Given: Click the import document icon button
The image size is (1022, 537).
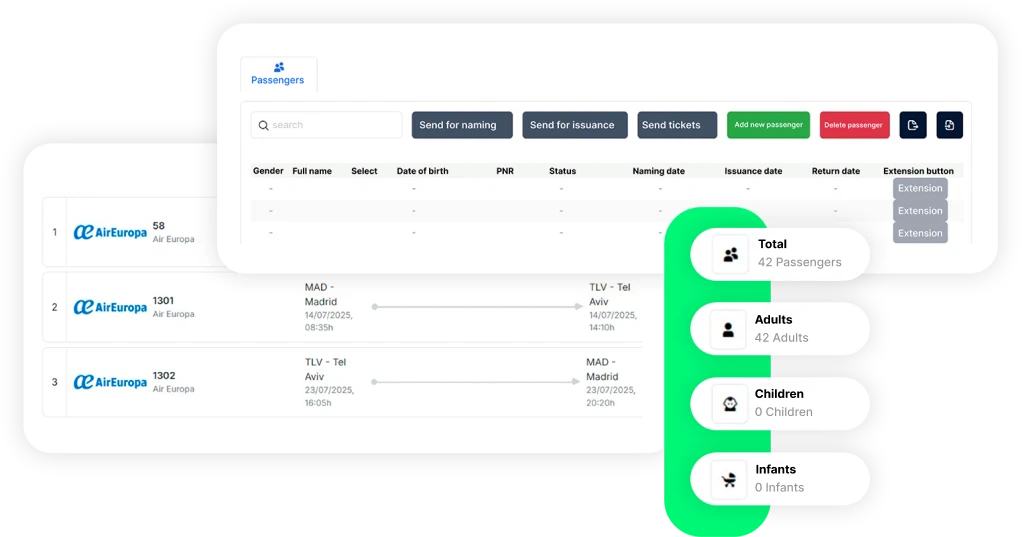Looking at the screenshot, I should (x=949, y=125).
